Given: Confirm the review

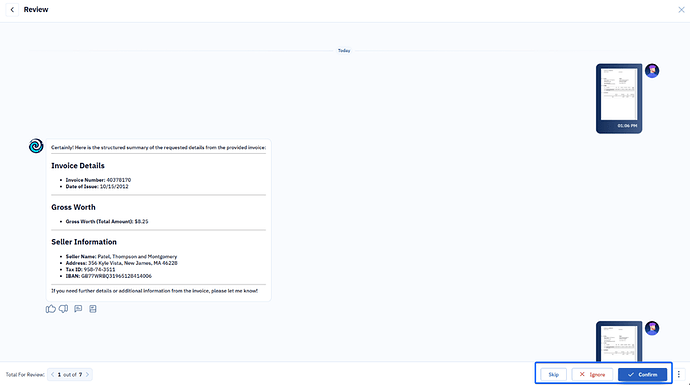Looking at the screenshot, I should pyautogui.click(x=642, y=374).
